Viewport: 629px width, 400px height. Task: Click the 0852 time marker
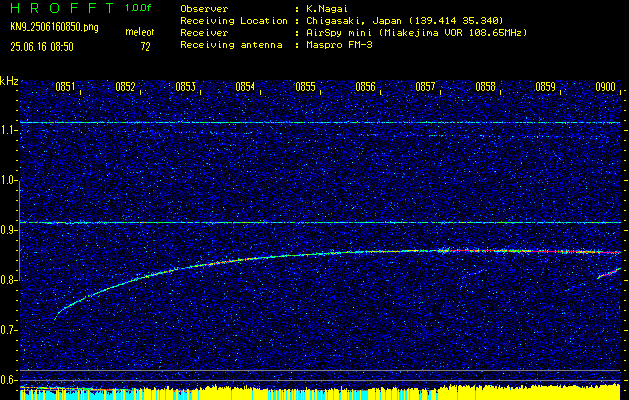coord(125,87)
